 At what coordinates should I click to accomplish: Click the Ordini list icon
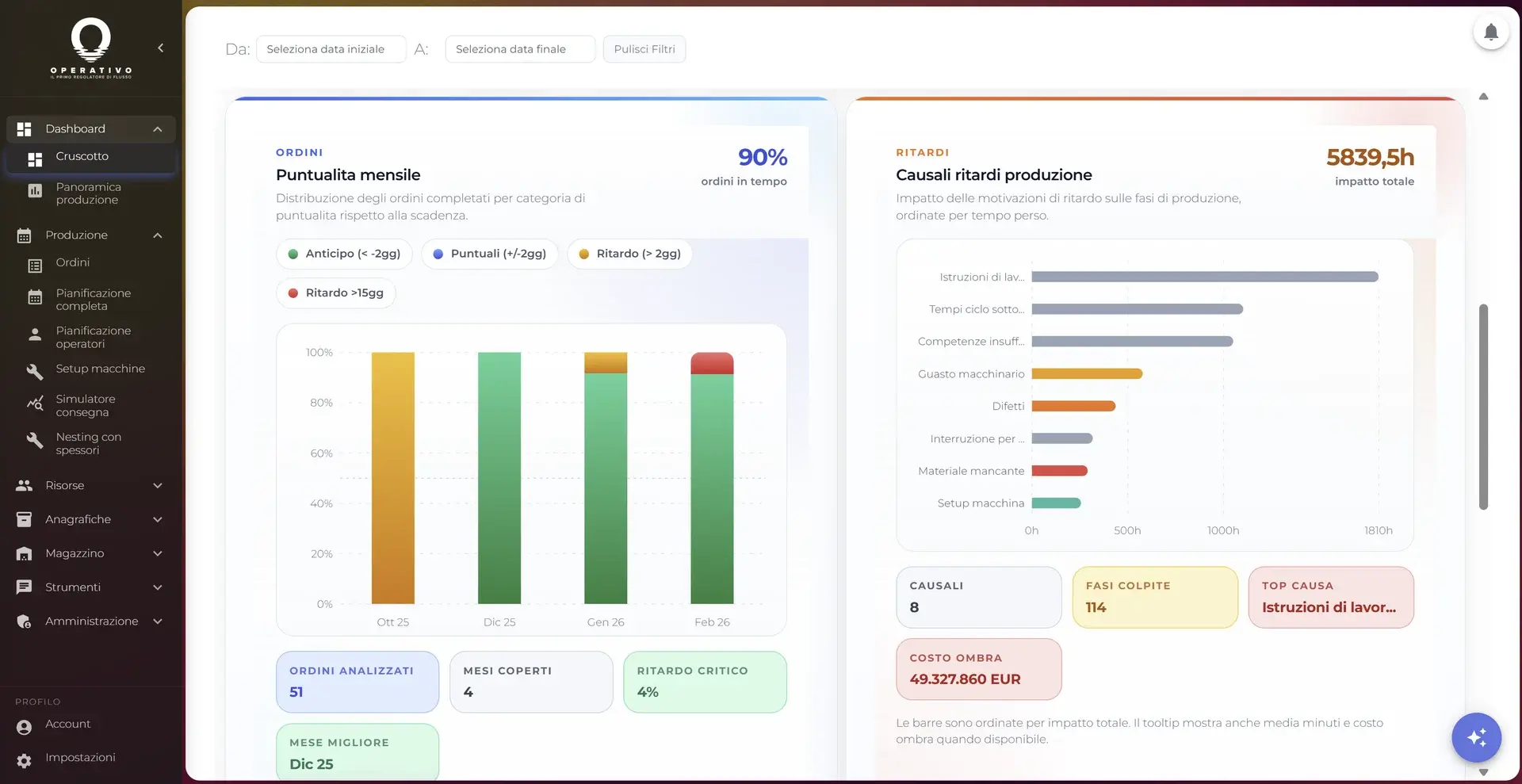[35, 266]
